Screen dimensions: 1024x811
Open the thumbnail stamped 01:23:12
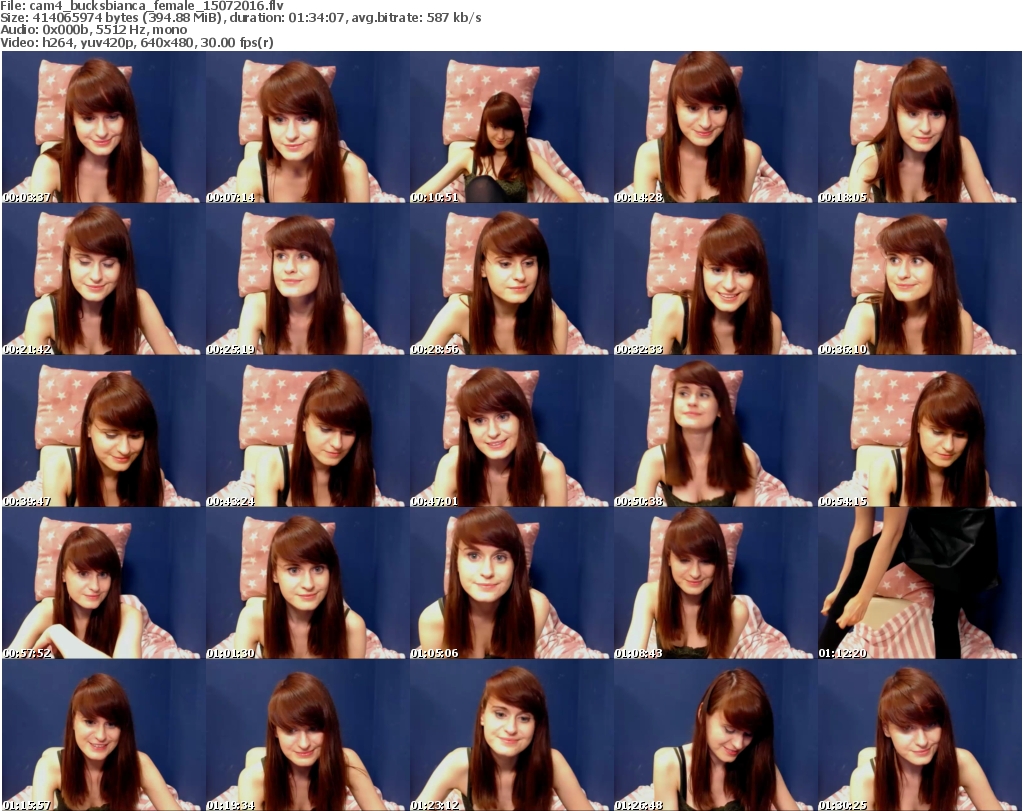click(x=511, y=735)
